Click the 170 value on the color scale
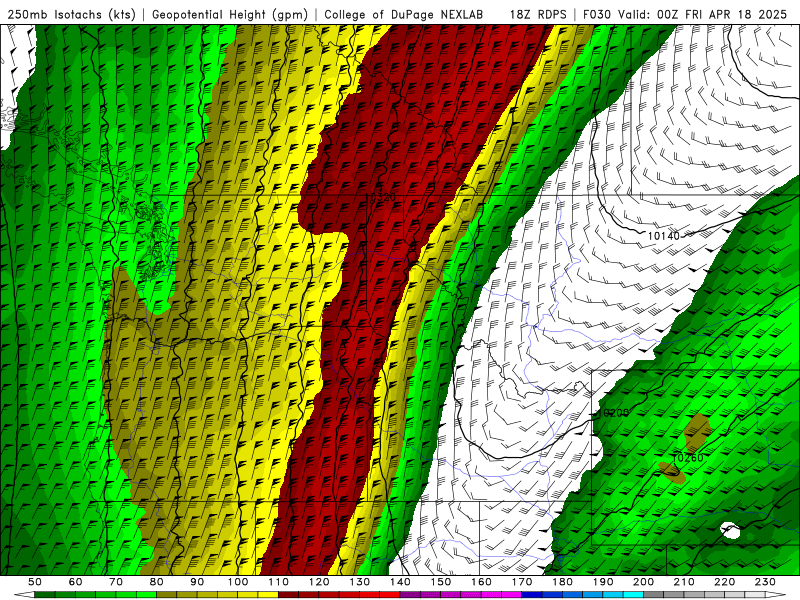 click(522, 582)
